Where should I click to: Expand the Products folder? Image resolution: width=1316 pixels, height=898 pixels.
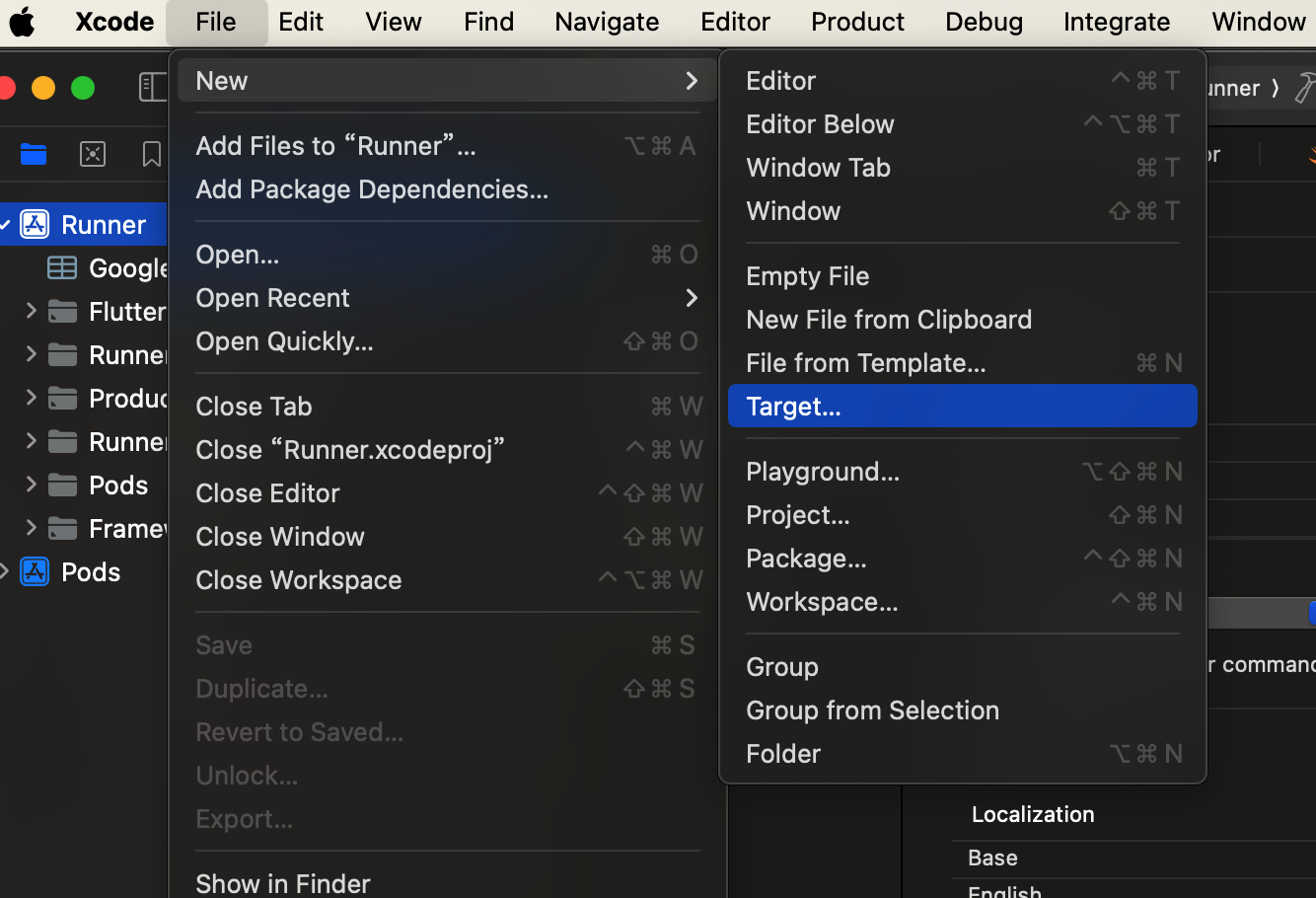pyautogui.click(x=31, y=398)
